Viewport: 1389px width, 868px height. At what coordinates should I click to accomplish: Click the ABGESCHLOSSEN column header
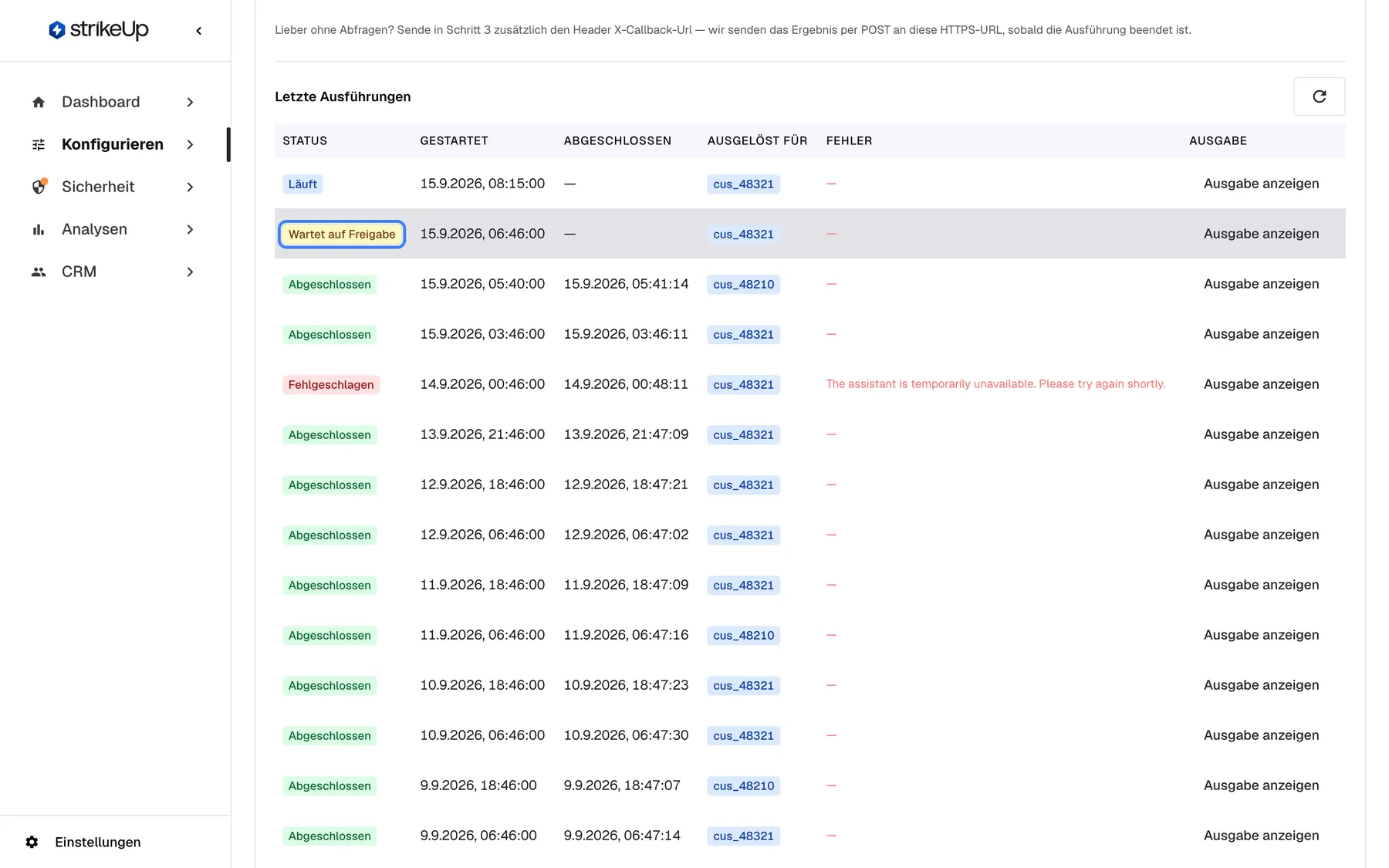click(x=617, y=140)
